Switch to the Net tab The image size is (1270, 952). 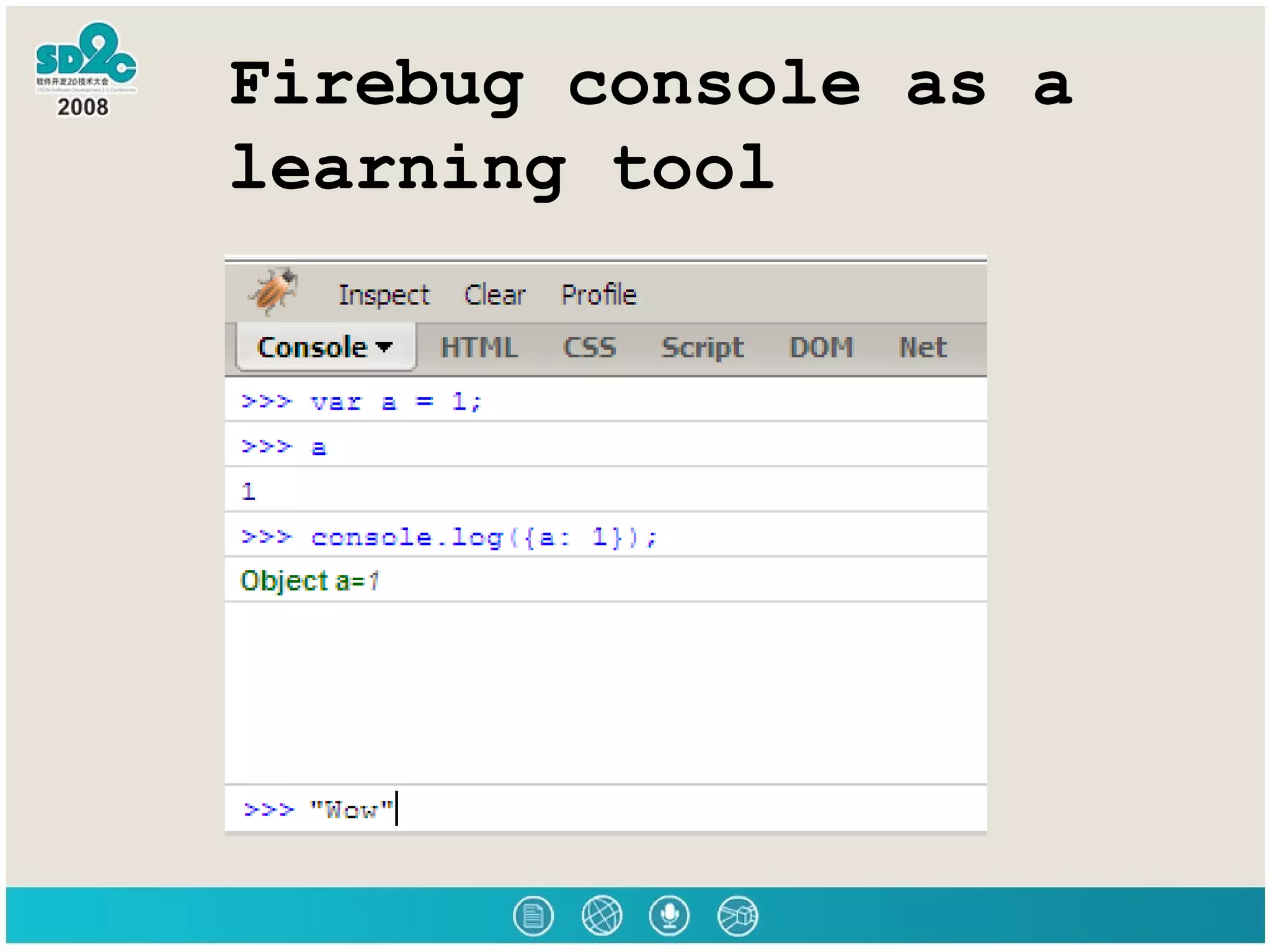(x=923, y=348)
